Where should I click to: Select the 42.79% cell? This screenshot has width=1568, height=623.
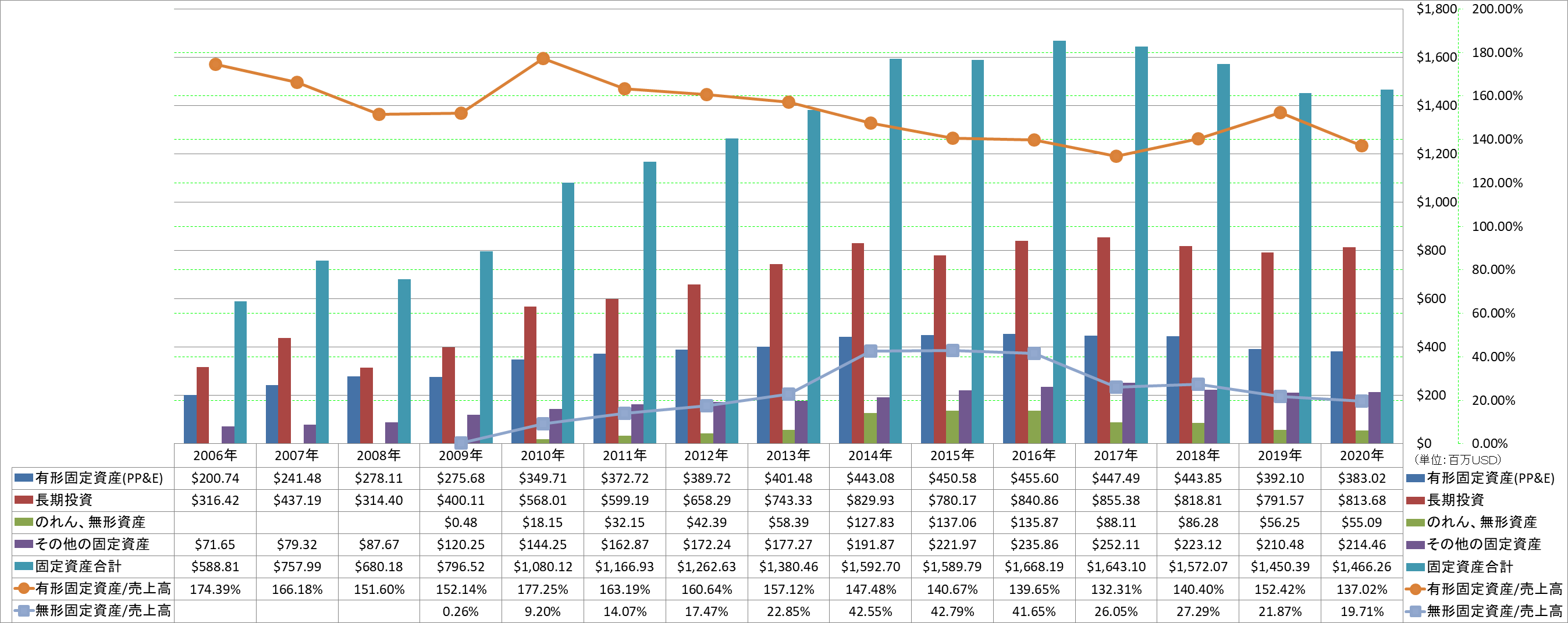coord(952,611)
